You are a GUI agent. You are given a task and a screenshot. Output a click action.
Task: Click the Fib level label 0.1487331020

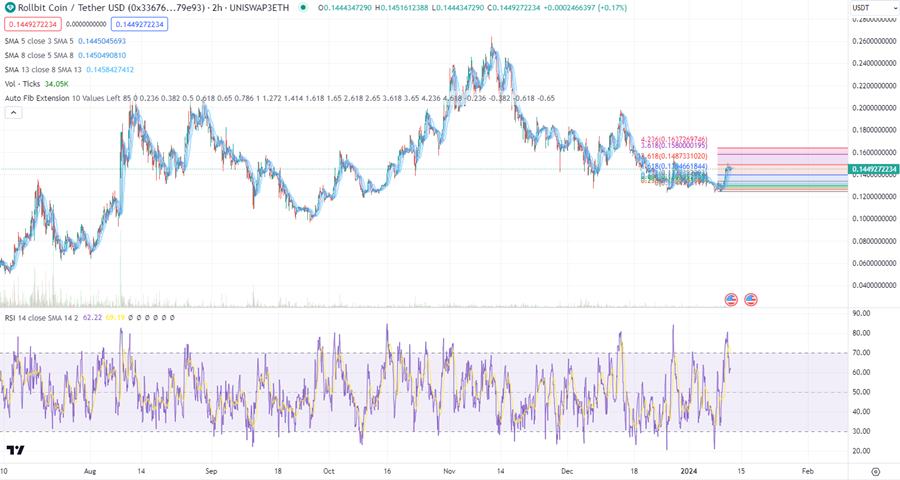click(674, 156)
